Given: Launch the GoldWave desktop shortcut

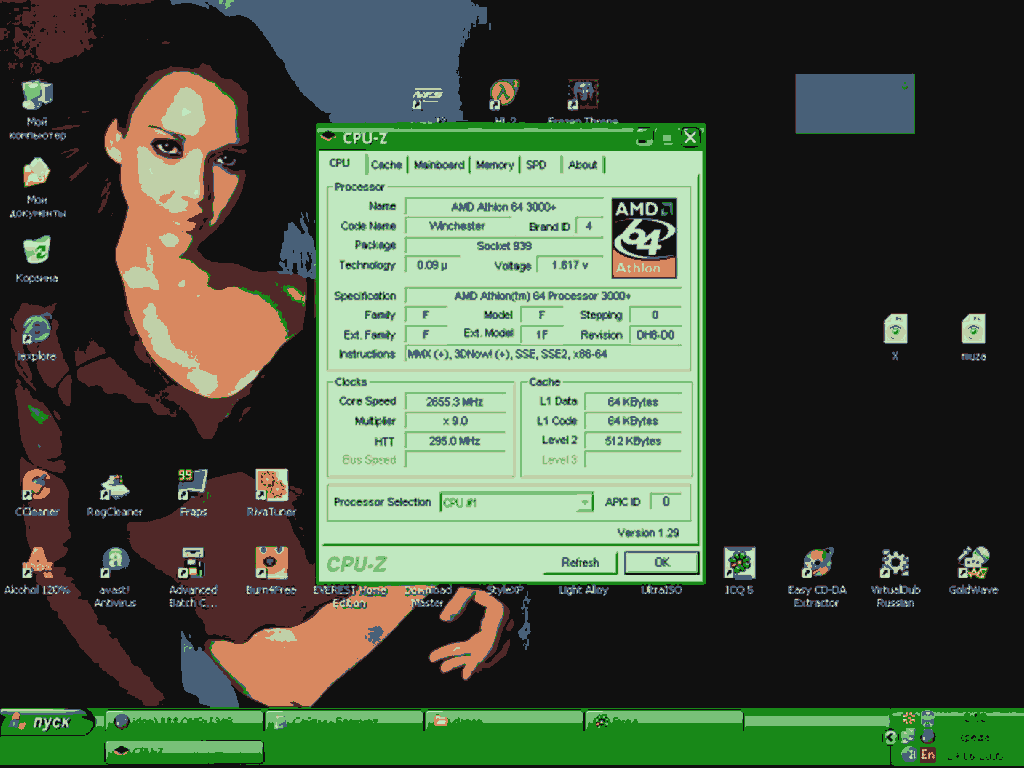Looking at the screenshot, I should [x=973, y=571].
